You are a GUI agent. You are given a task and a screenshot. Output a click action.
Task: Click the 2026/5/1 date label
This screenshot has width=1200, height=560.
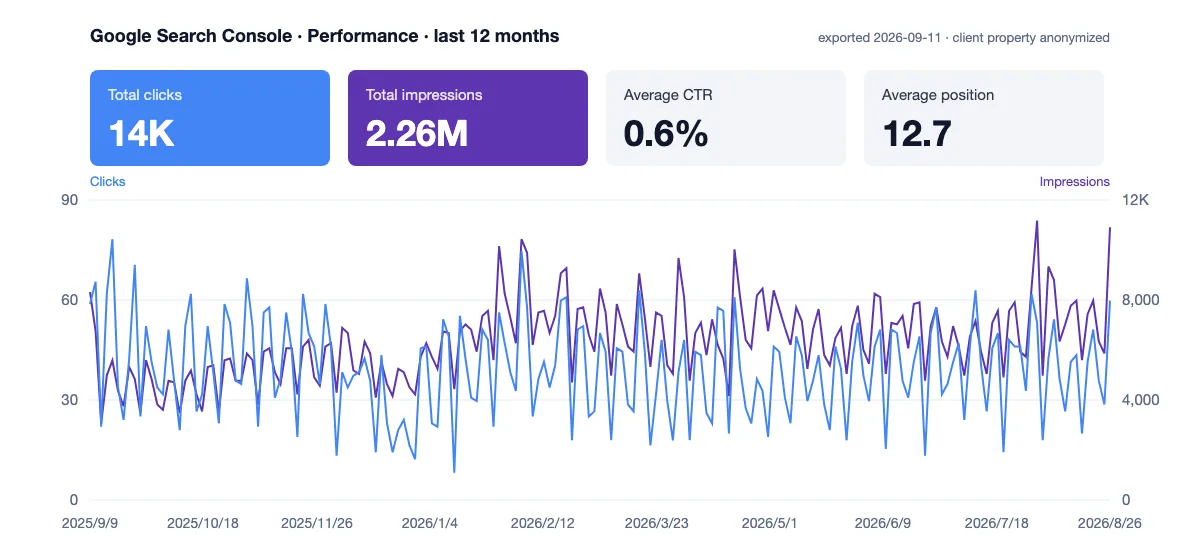(x=770, y=523)
